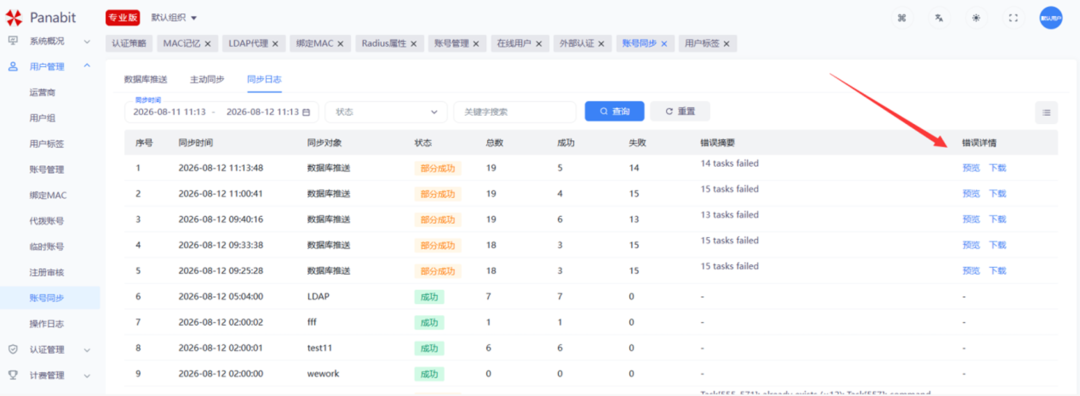Close the 用户标签 tab
Image resolution: width=1080 pixels, height=396 pixels.
727,43
